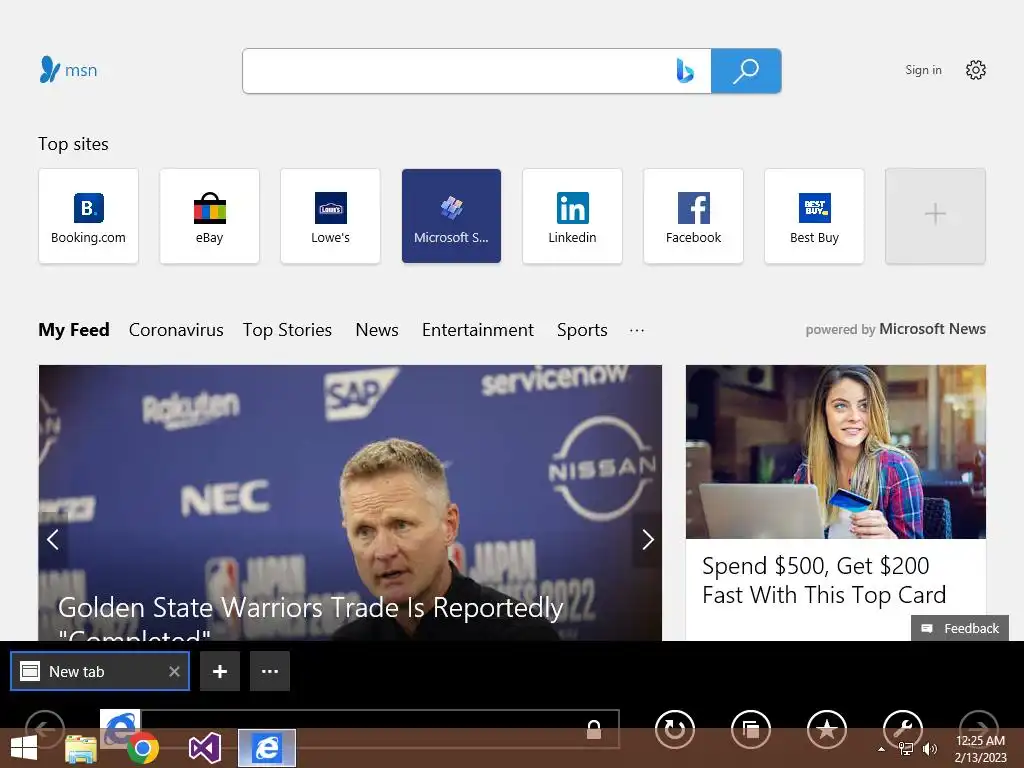Open the Microsoft Store top site tile
Image resolution: width=1024 pixels, height=768 pixels.
[x=451, y=216]
